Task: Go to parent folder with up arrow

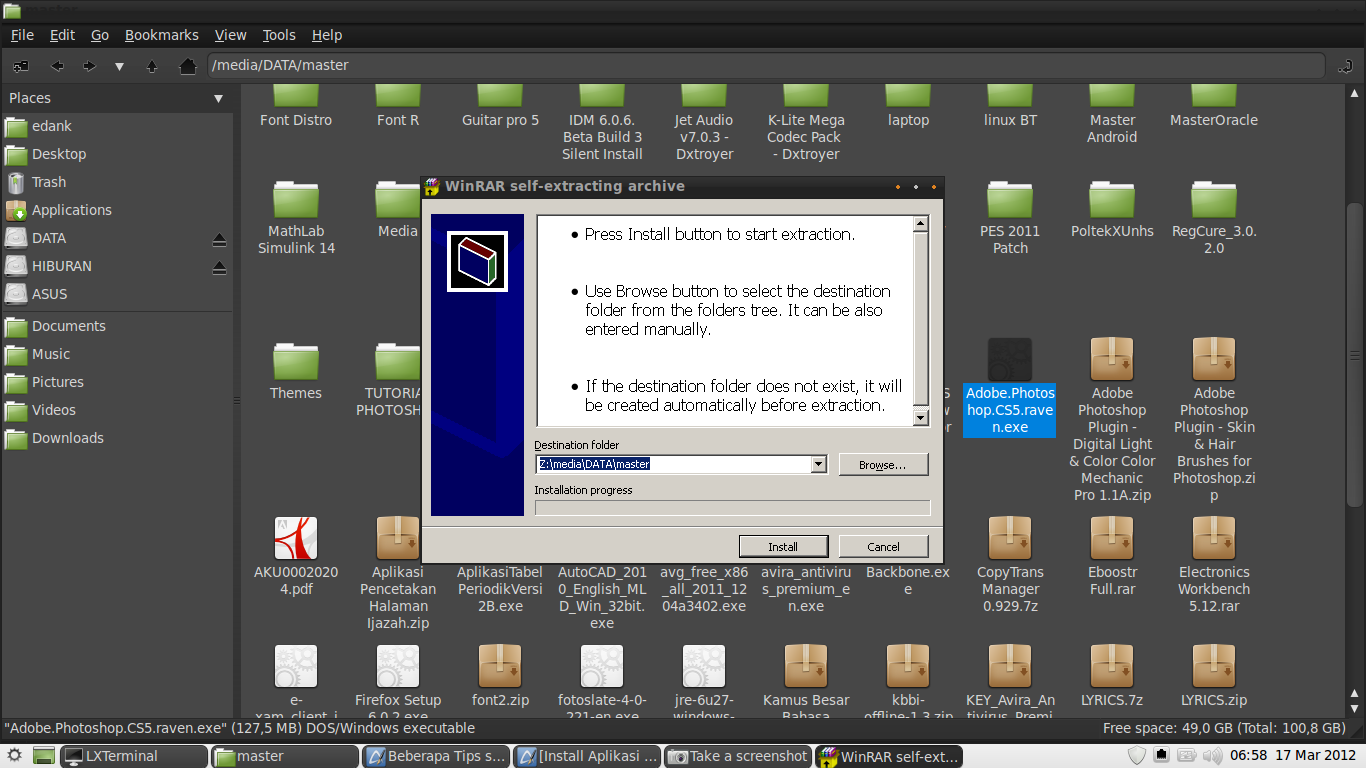Action: pyautogui.click(x=152, y=66)
